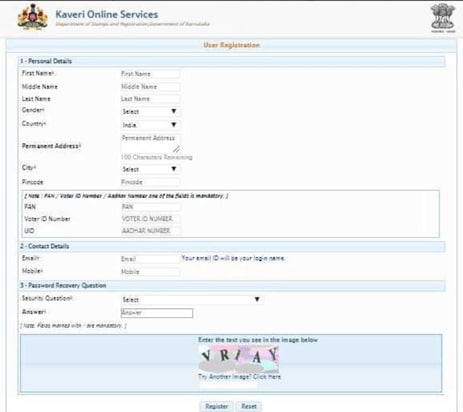Focus the Mobile input field
This screenshot has width=463, height=412.
tap(150, 272)
